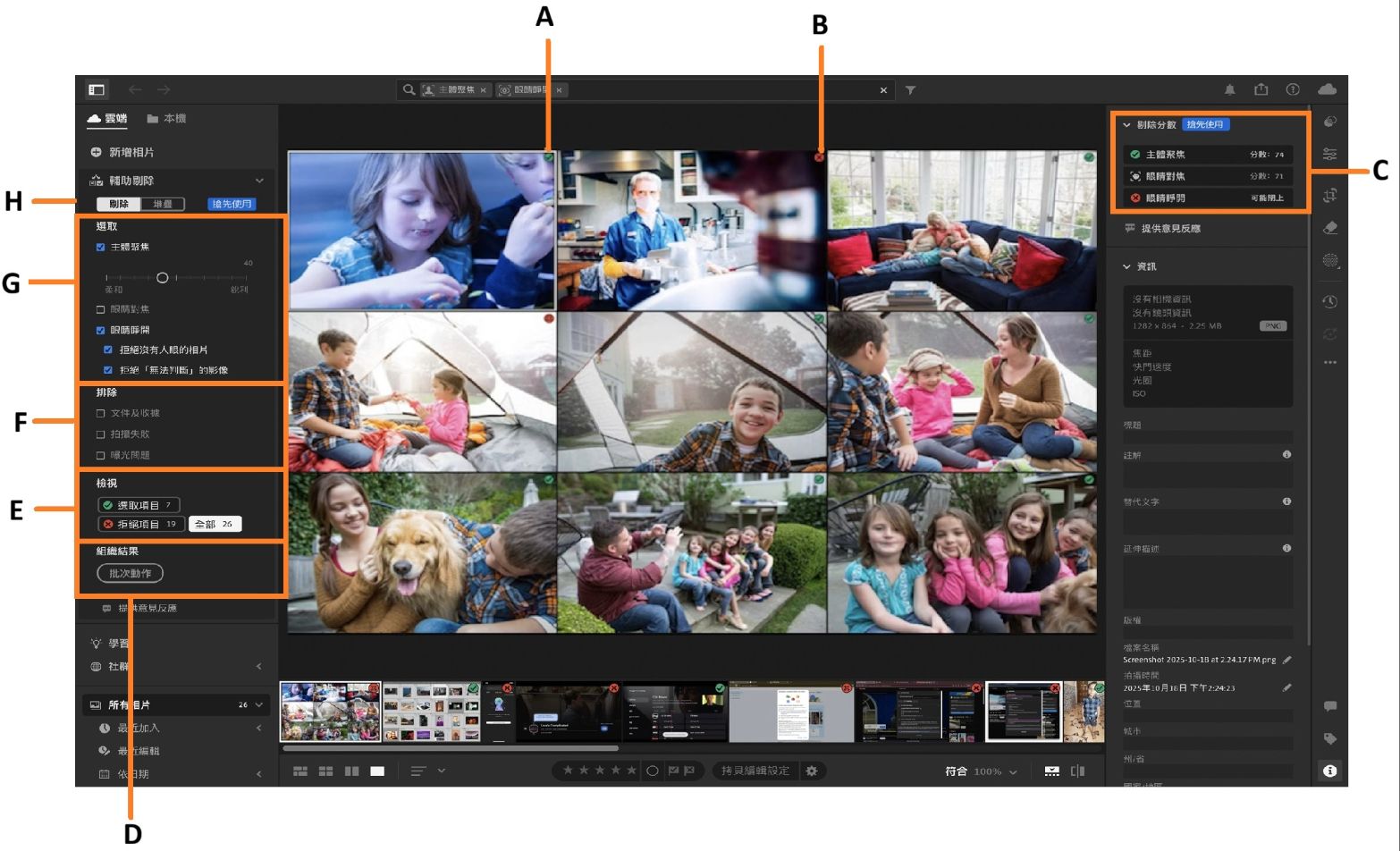The height and width of the screenshot is (851, 1400).
Task: Open the edit sliders panel icon
Action: [x=1330, y=152]
